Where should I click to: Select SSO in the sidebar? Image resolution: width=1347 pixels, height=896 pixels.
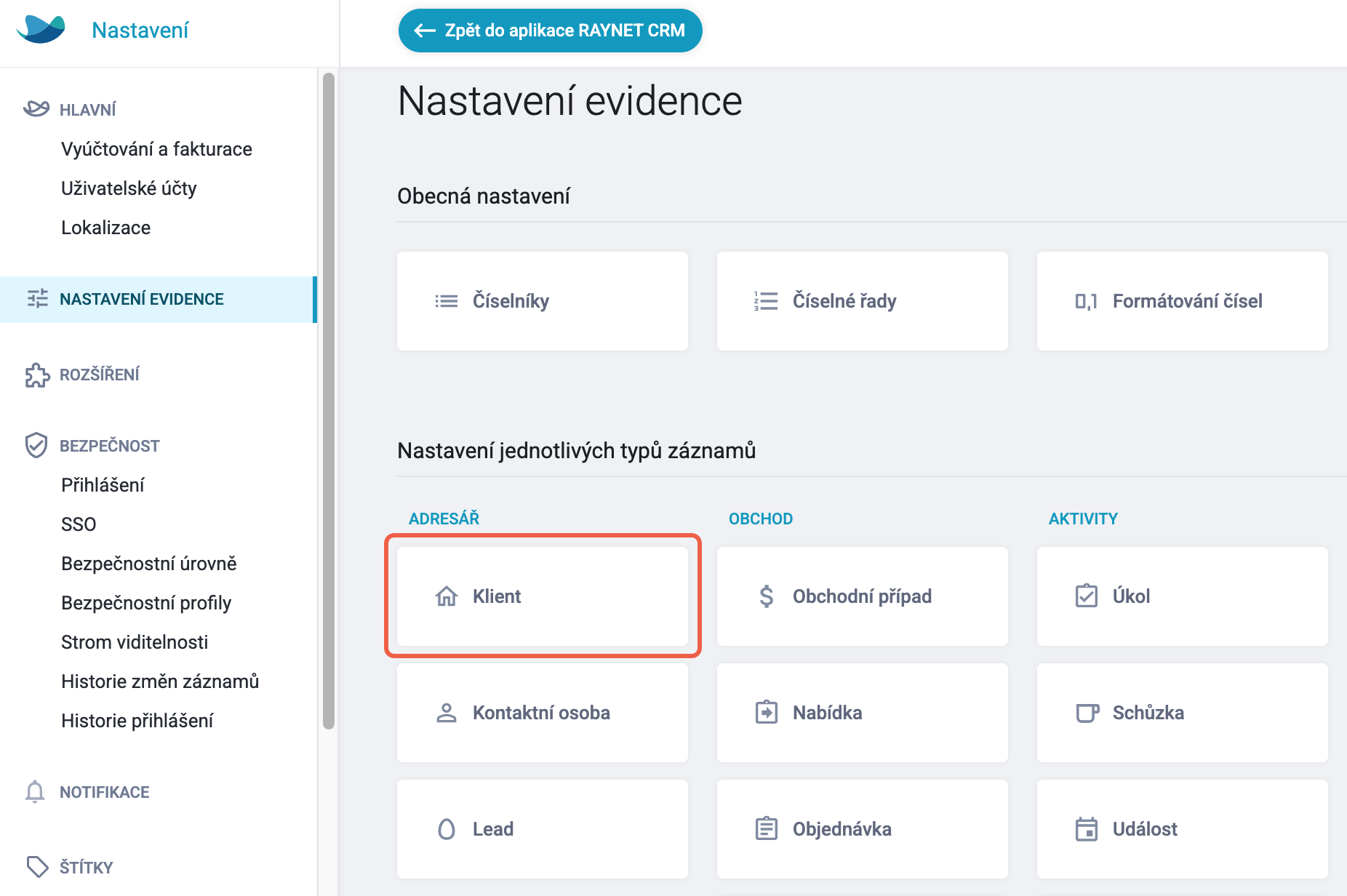(x=79, y=524)
